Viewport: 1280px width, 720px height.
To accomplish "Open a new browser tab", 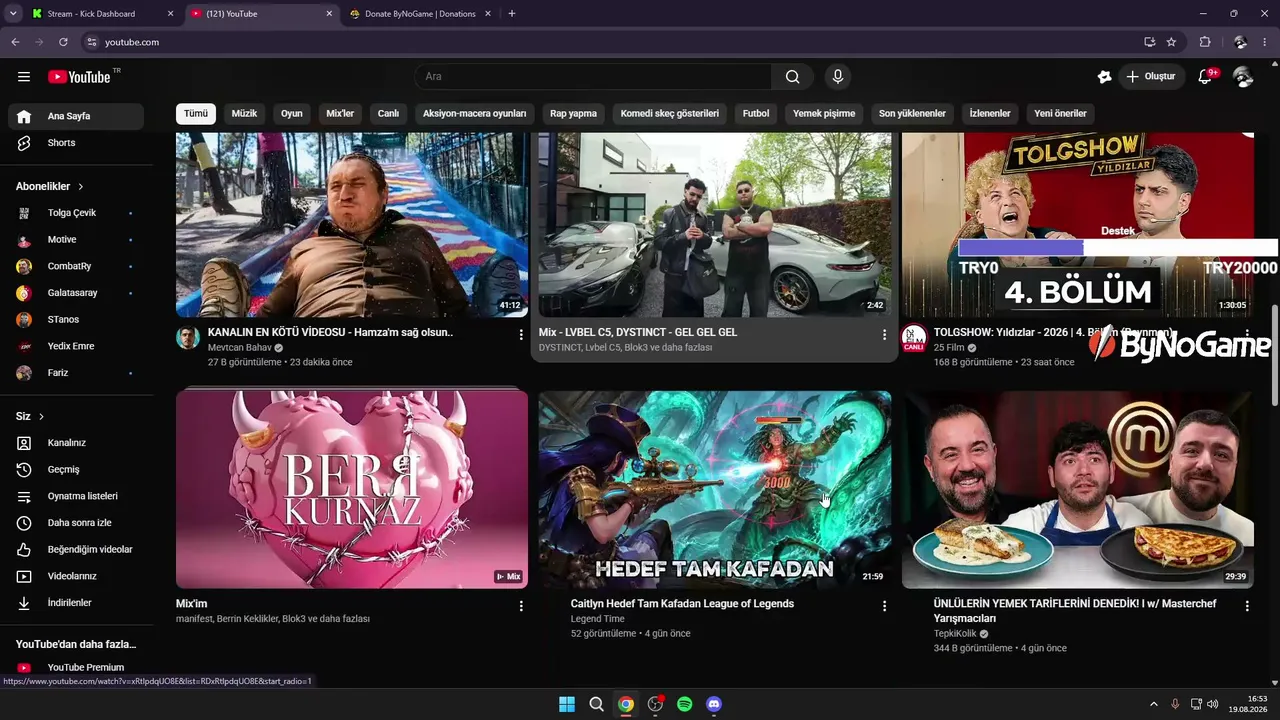I will tap(511, 14).
